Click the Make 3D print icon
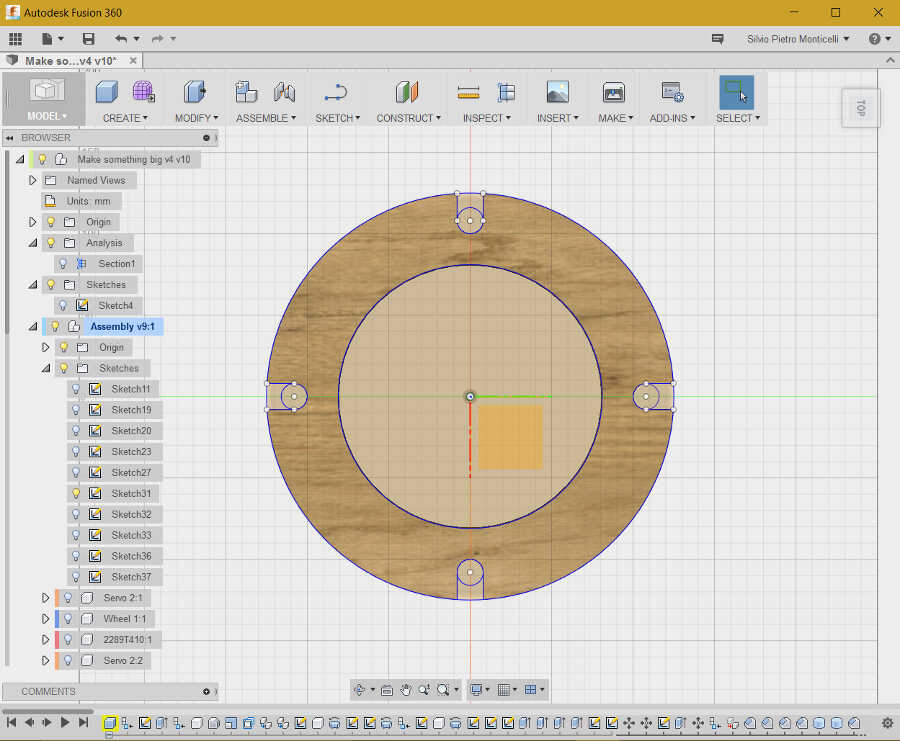This screenshot has height=741, width=900. click(x=614, y=92)
